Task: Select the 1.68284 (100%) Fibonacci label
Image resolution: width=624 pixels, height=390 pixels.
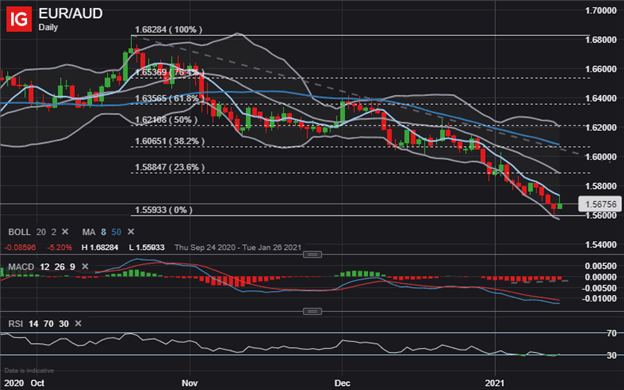Action: pyautogui.click(x=168, y=30)
